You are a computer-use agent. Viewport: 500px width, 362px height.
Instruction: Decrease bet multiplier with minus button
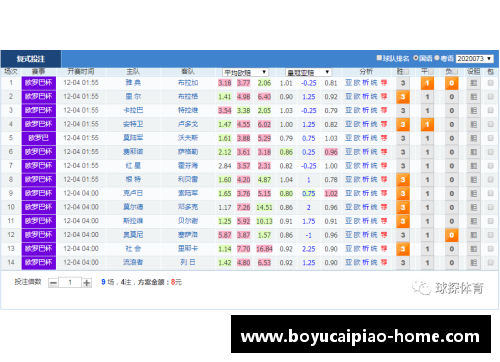[x=53, y=283]
